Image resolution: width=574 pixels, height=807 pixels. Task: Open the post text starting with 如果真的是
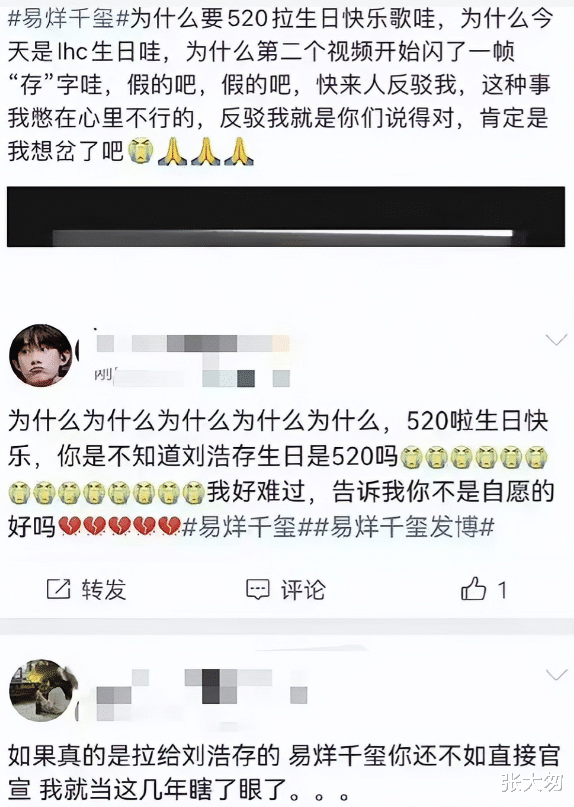pyautogui.click(x=284, y=771)
